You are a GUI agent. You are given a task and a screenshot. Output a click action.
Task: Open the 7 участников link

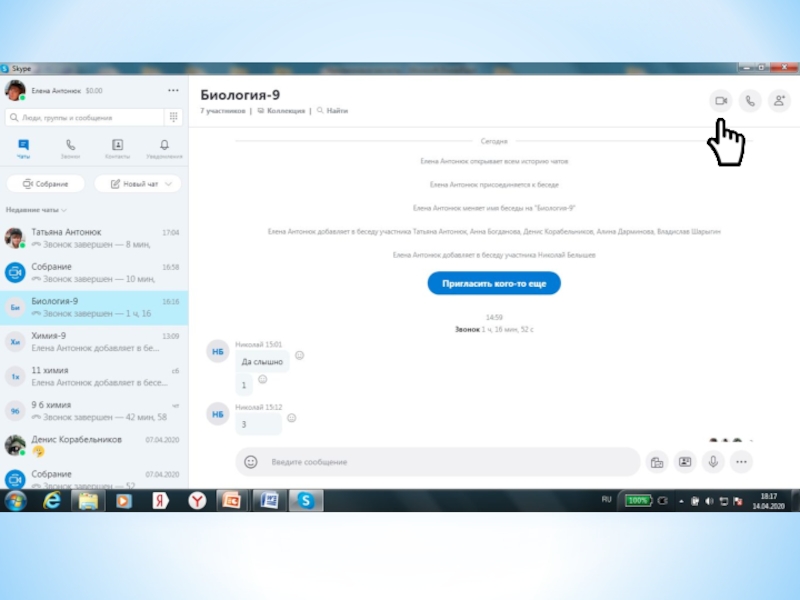pyautogui.click(x=222, y=111)
